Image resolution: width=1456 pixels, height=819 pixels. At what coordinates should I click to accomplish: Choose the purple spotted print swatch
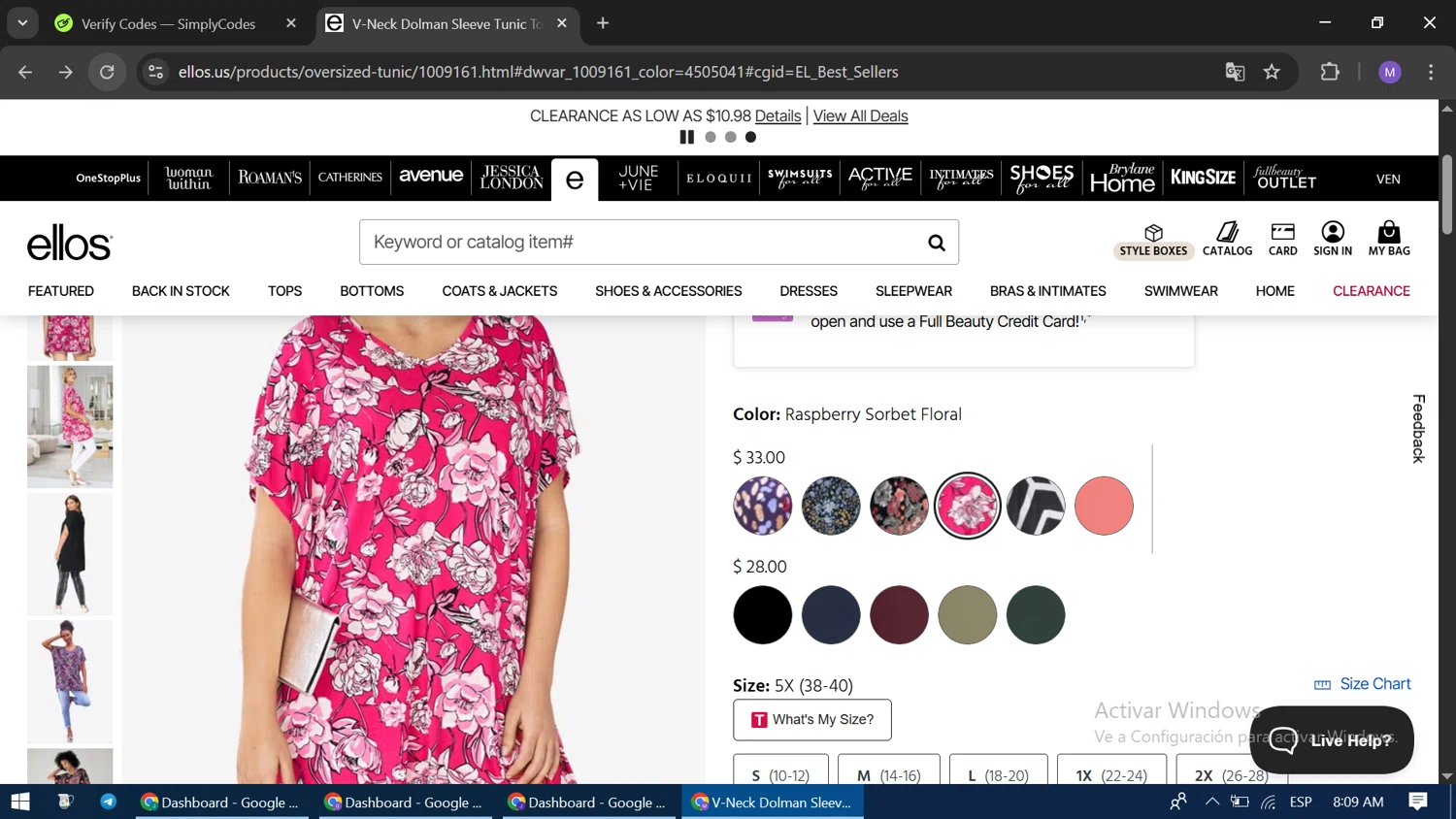point(763,506)
